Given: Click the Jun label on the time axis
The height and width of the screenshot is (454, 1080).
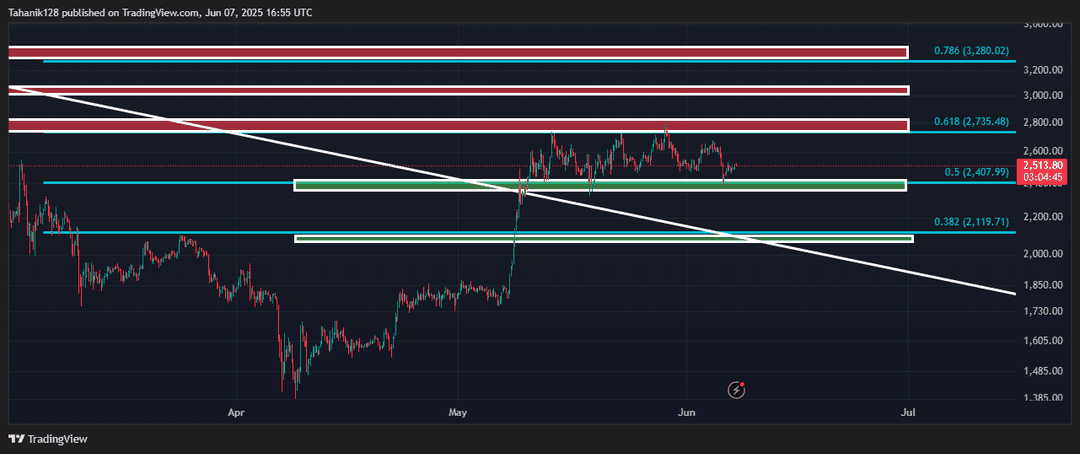Looking at the screenshot, I should 687,413.
